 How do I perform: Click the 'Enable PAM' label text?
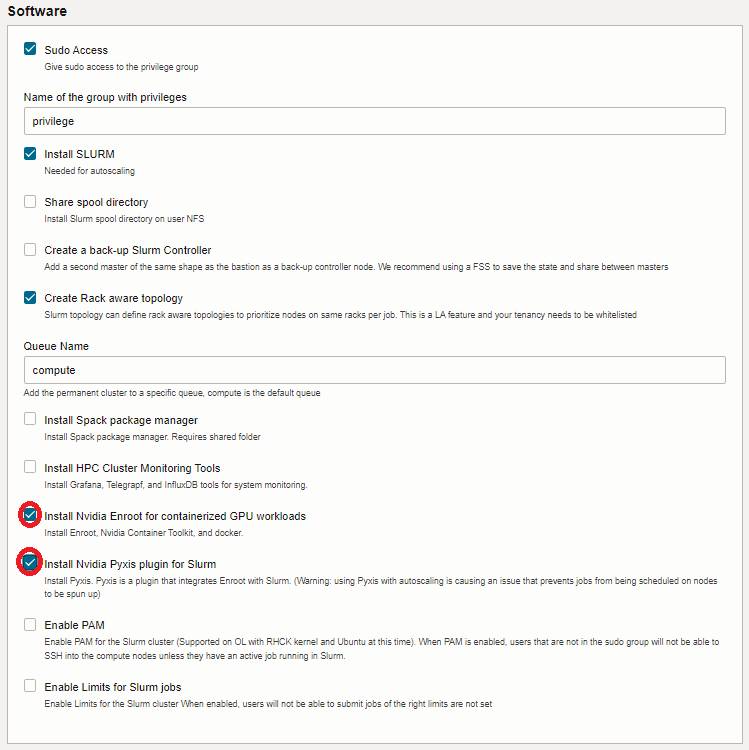pos(74,625)
